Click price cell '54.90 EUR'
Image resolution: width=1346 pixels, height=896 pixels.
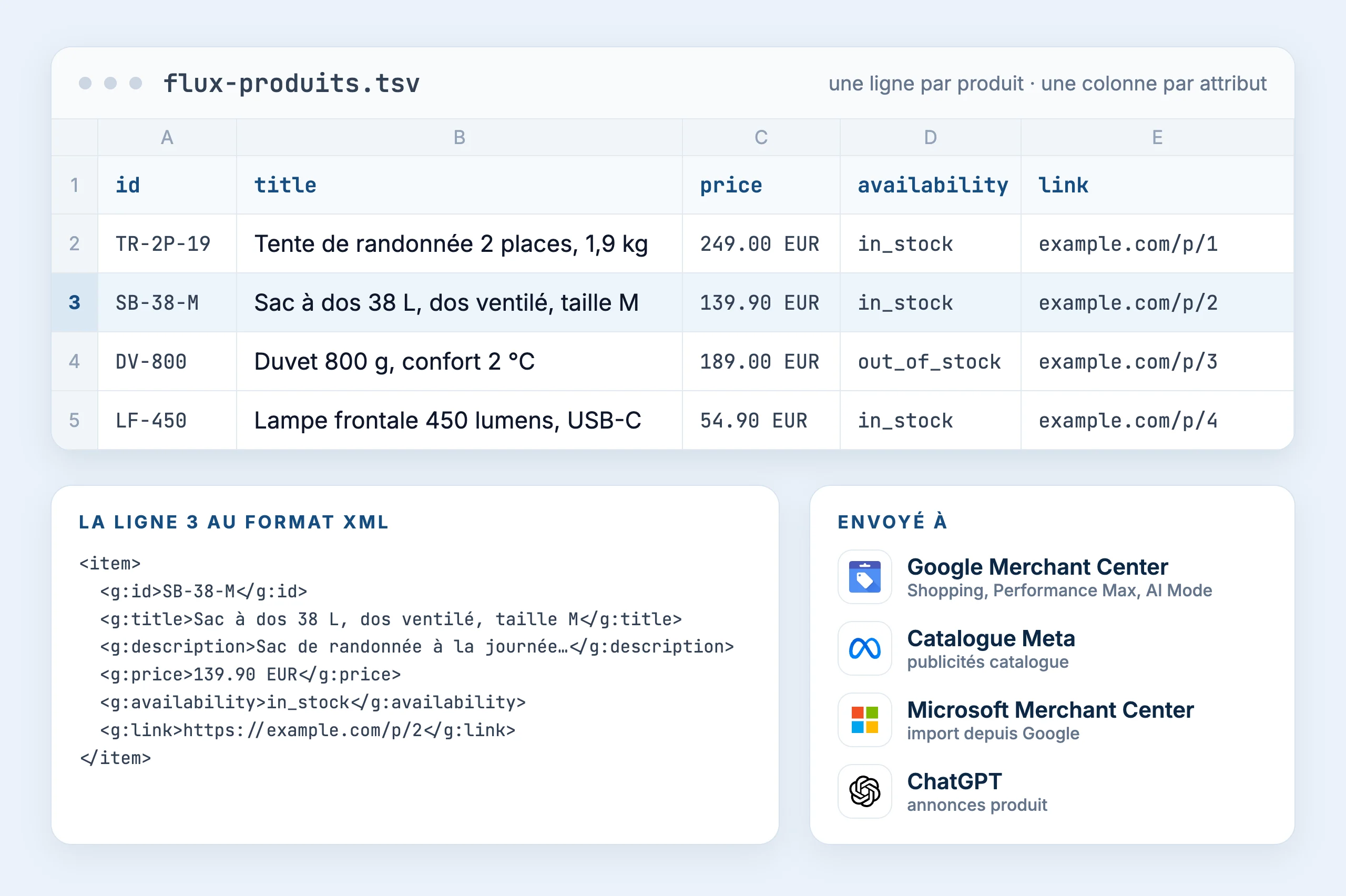[761, 421]
